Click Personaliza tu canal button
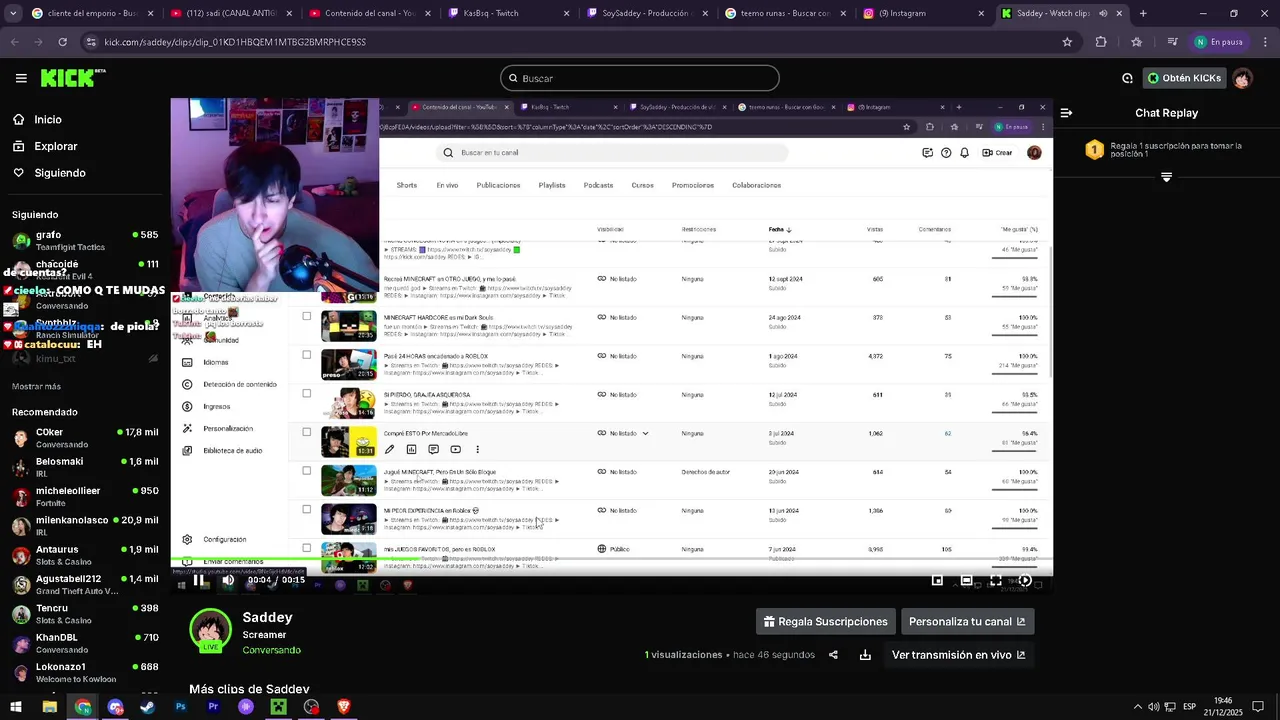 [967, 622]
